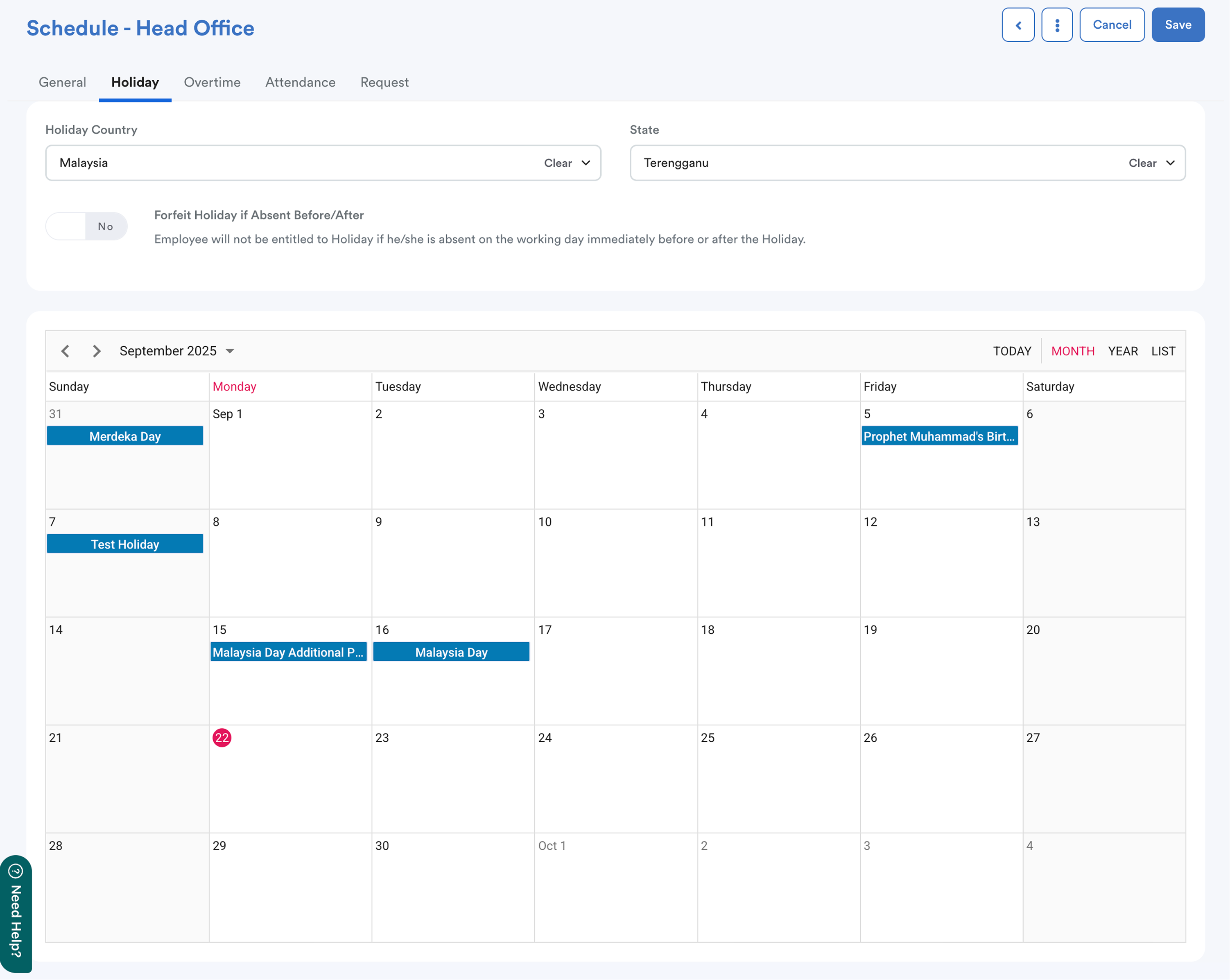Switch calendar to YEAR view
1230x980 pixels.
[1122, 351]
